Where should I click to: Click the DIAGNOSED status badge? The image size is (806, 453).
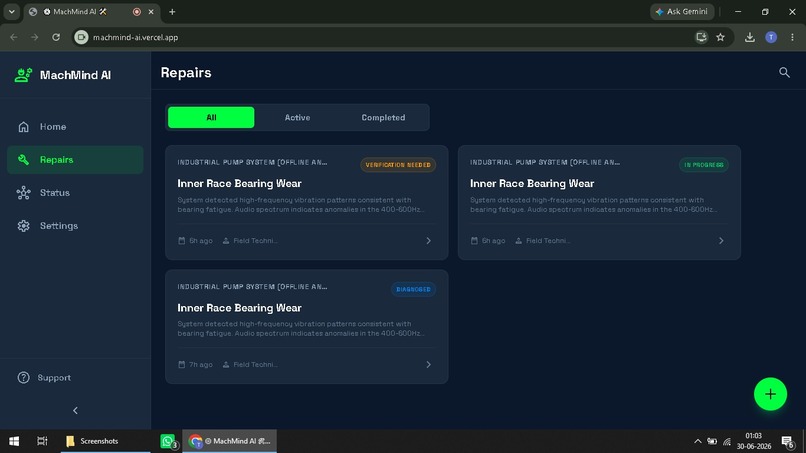(x=413, y=289)
